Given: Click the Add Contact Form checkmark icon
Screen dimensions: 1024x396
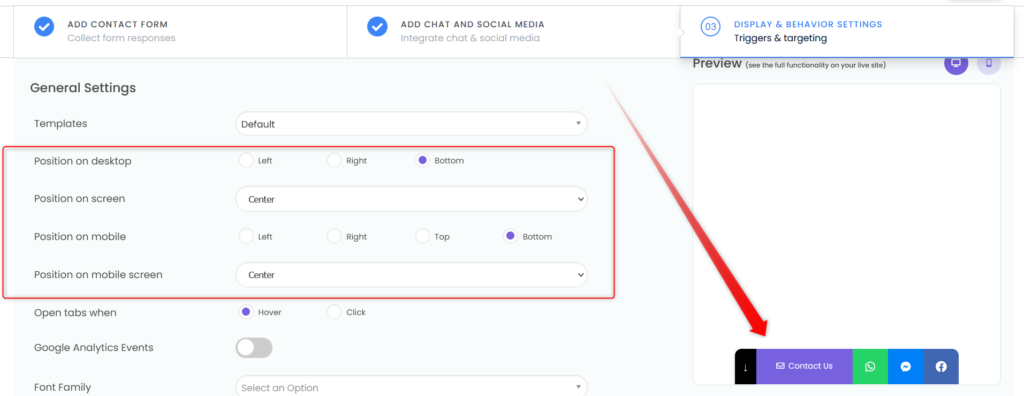Looking at the screenshot, I should click(x=44, y=27).
